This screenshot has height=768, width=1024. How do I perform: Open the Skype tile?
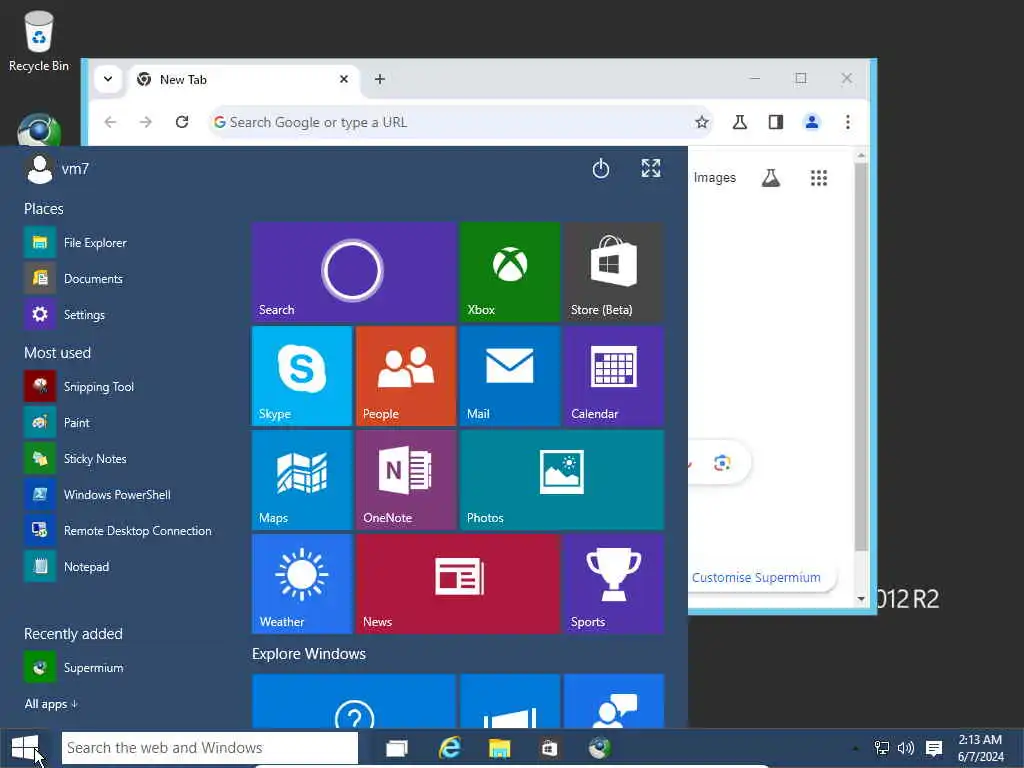click(302, 376)
